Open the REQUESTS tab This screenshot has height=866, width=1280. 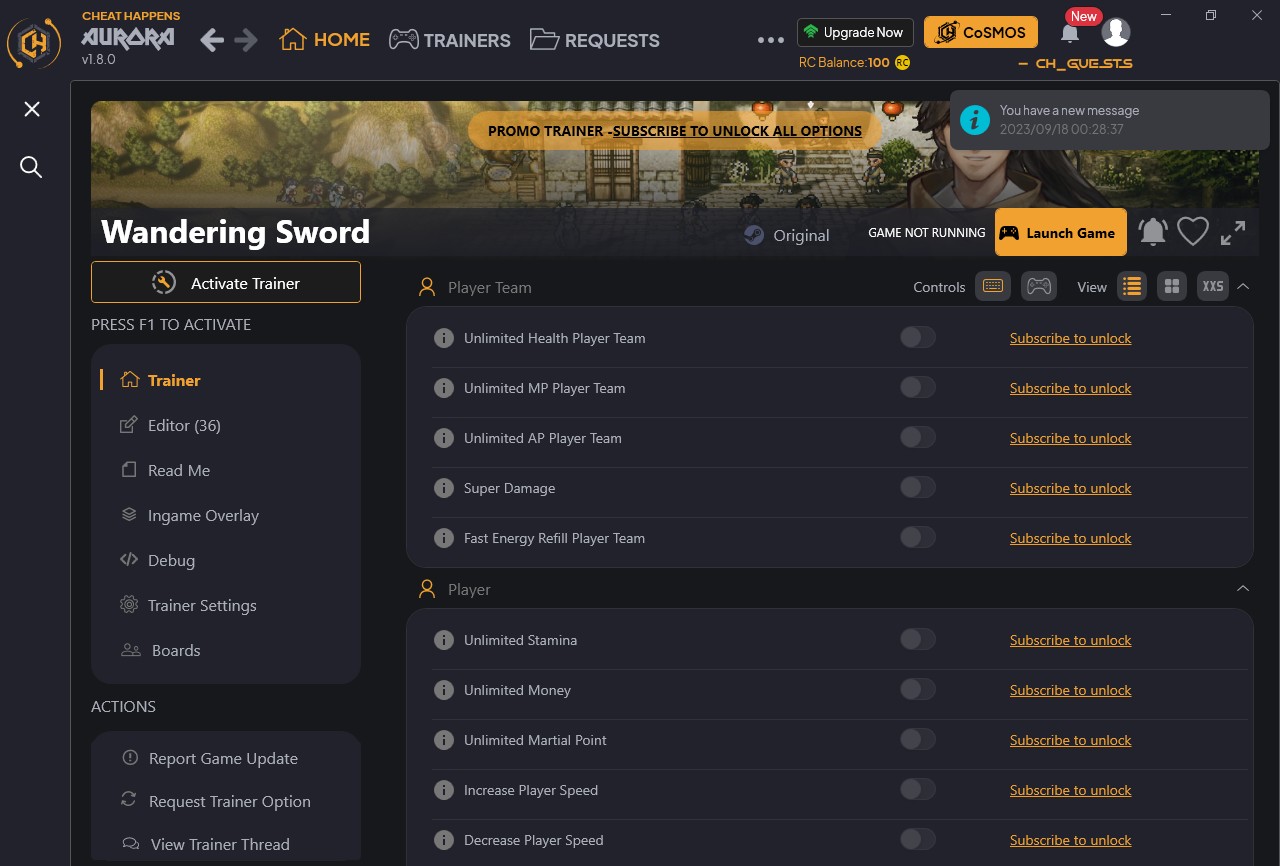pyautogui.click(x=595, y=40)
